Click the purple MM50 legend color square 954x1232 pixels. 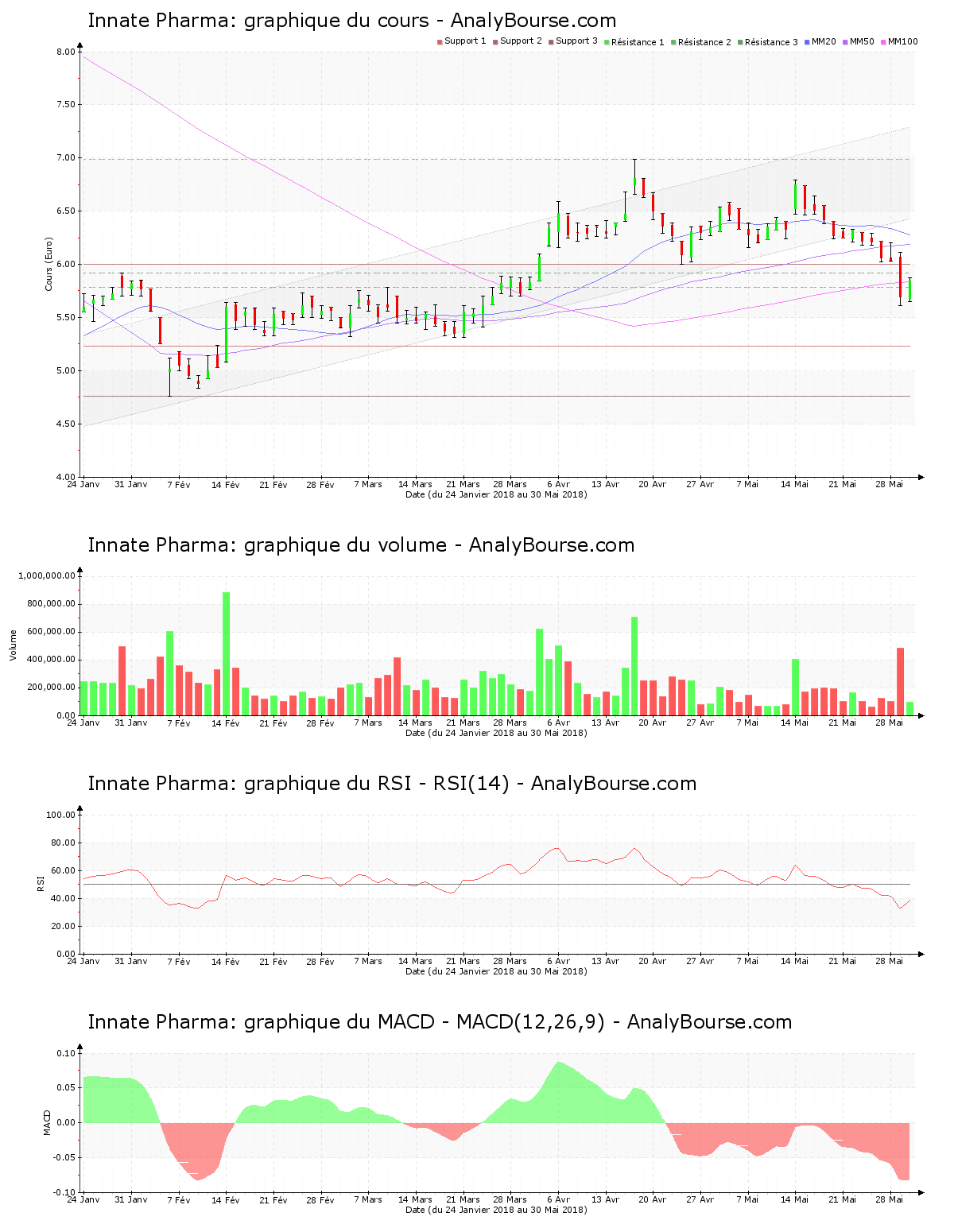tap(845, 42)
